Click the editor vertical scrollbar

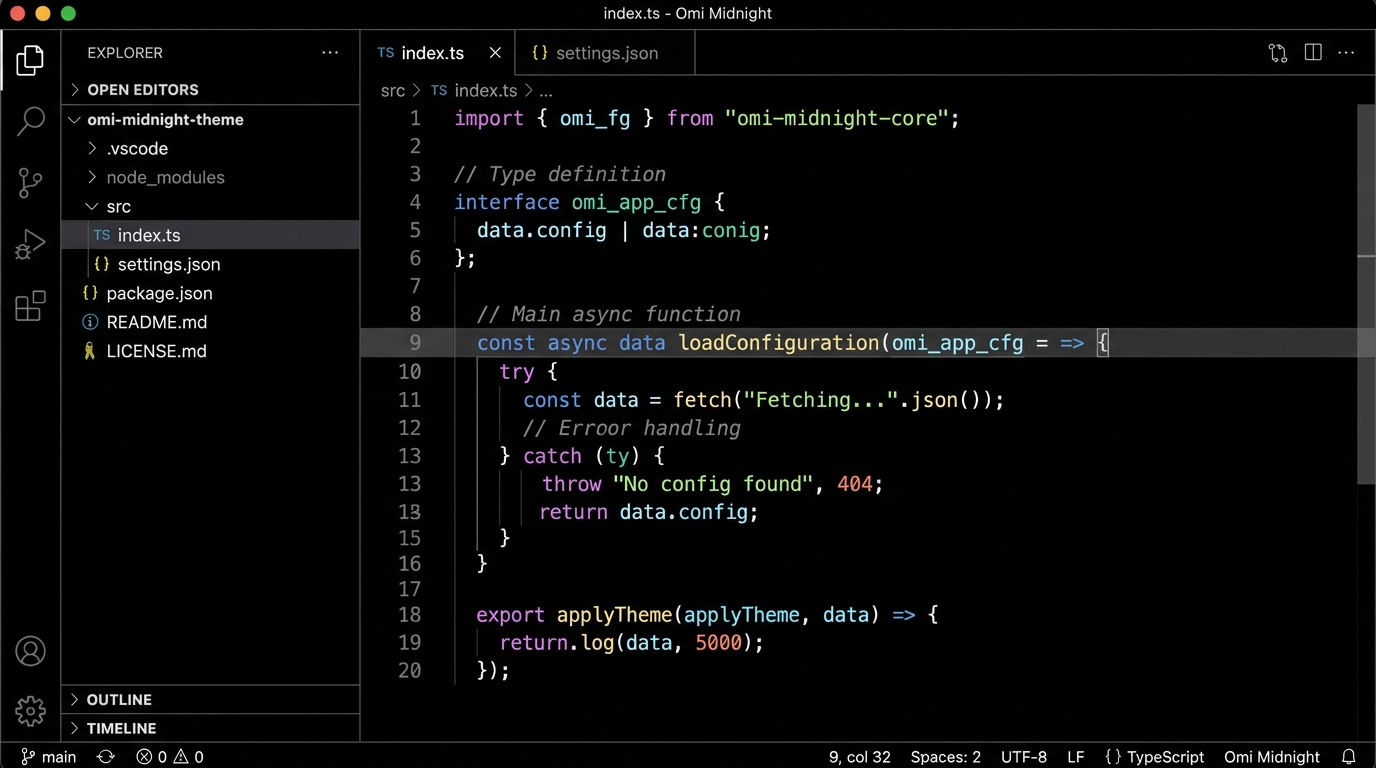(1366, 293)
